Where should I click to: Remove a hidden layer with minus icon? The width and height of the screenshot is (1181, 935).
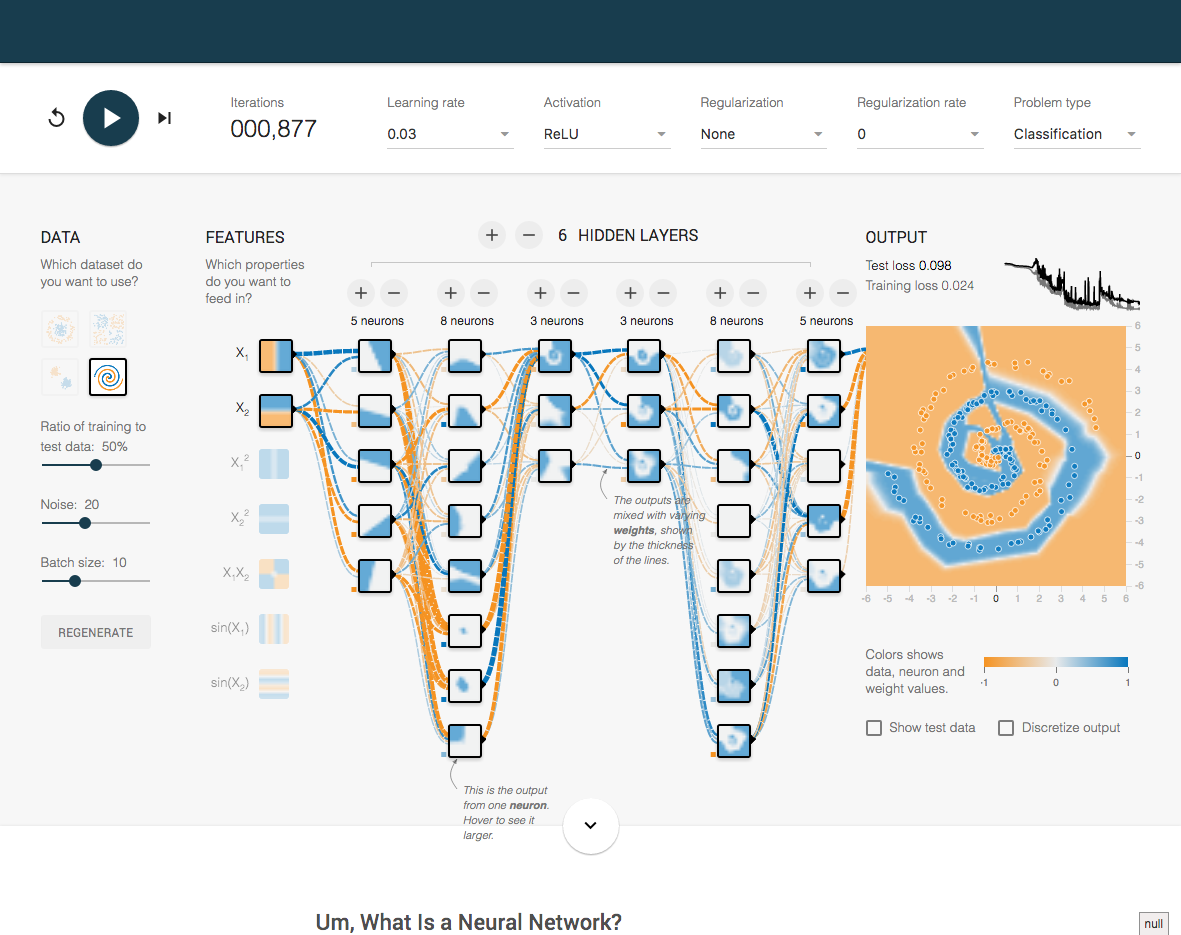coord(529,235)
